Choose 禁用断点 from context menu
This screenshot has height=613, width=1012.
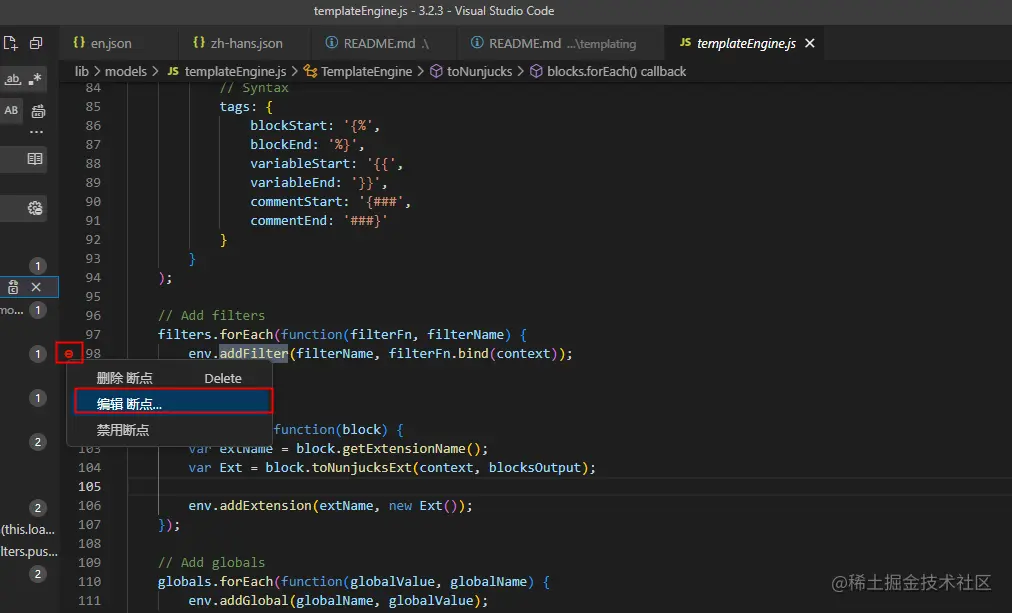coord(169,430)
